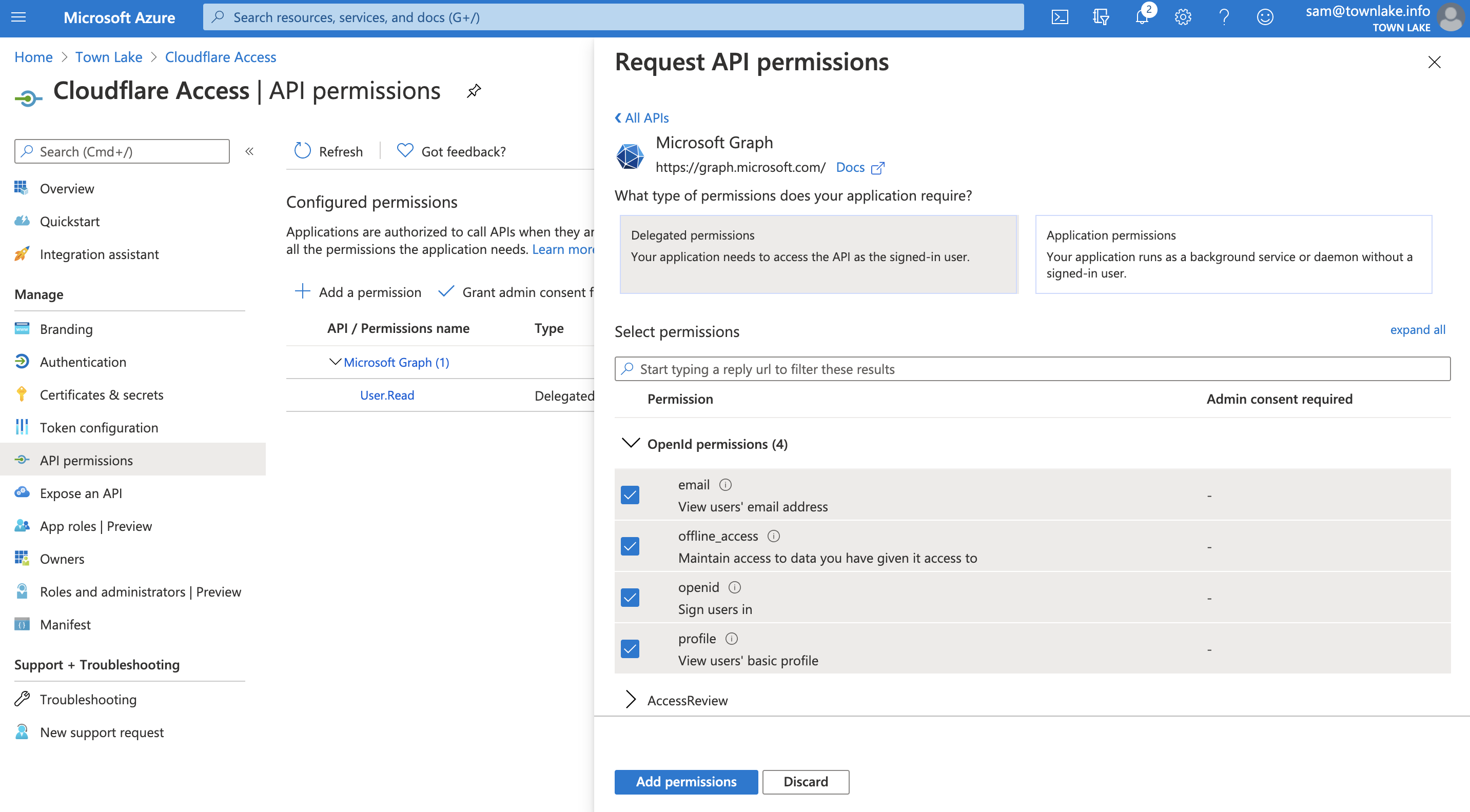Open the notifications bell
The width and height of the screenshot is (1470, 812).
[x=1142, y=17]
